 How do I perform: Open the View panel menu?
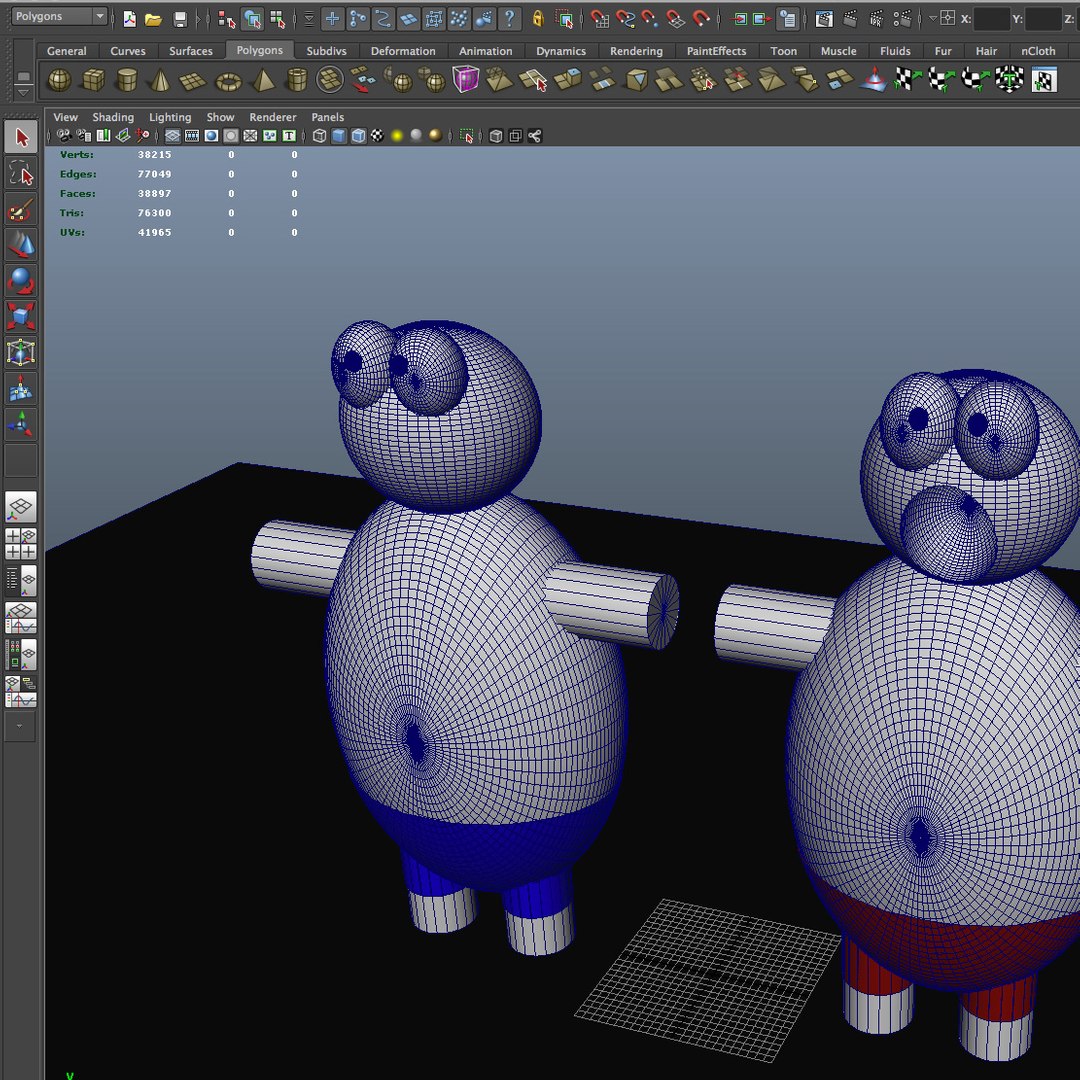click(65, 117)
